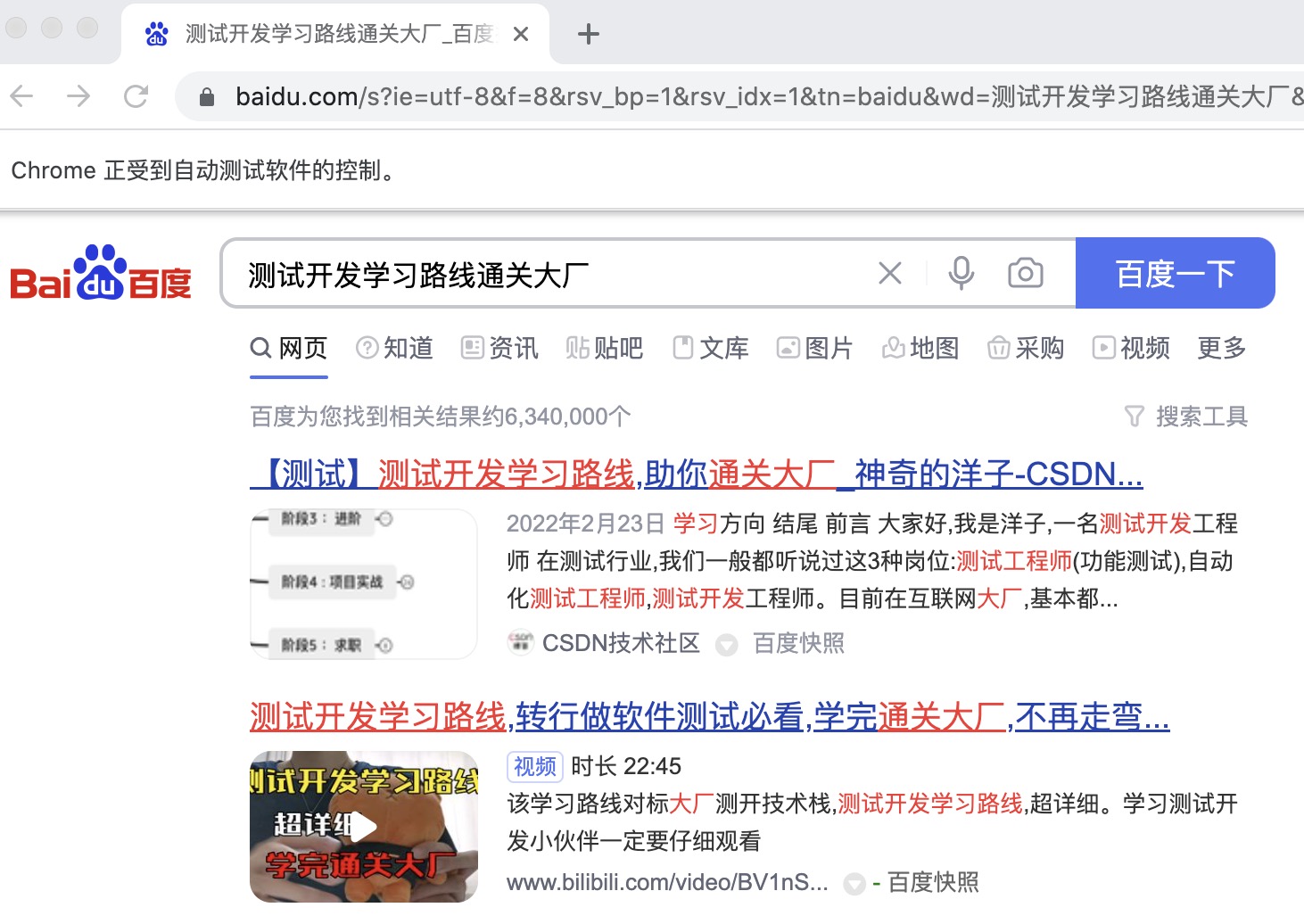Click the 2022年2月23日 date text

[x=586, y=524]
